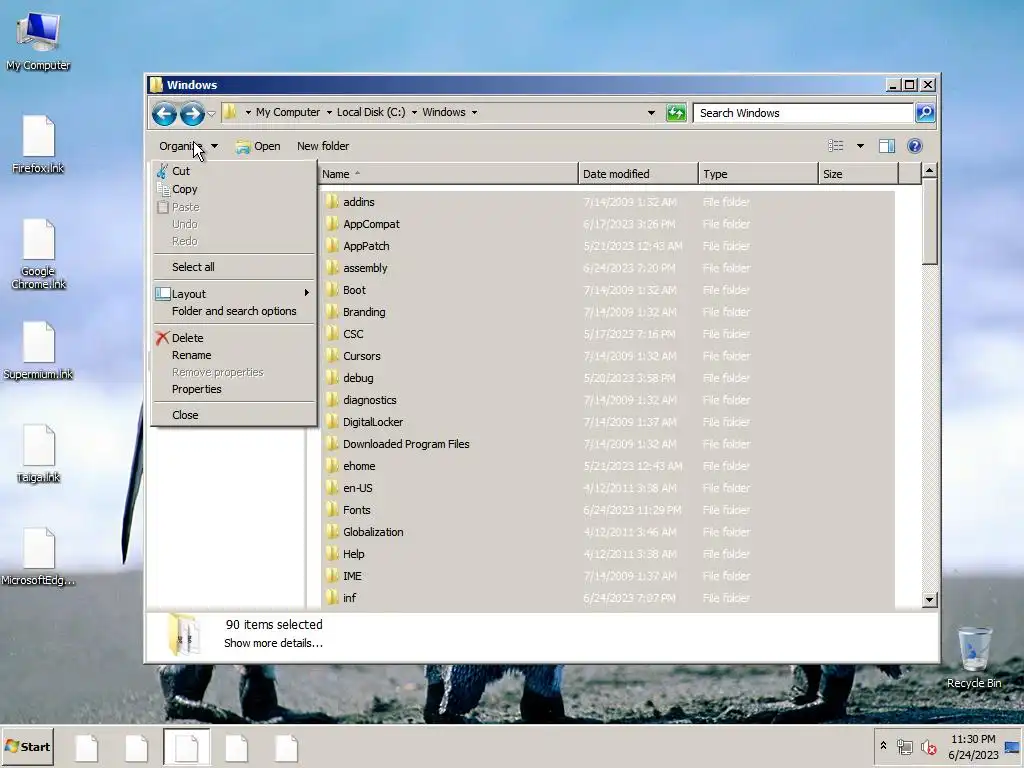1024x768 pixels.
Task: Sort by the Date modified column header
Action: pos(638,174)
